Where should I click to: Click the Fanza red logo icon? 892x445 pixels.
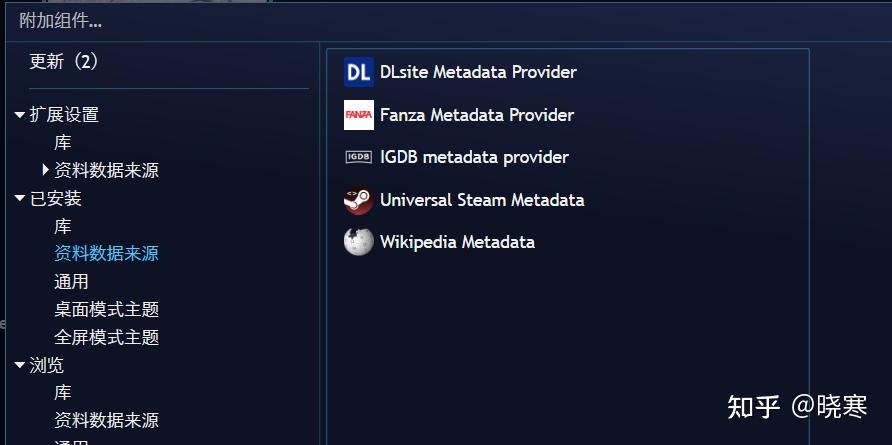click(358, 115)
